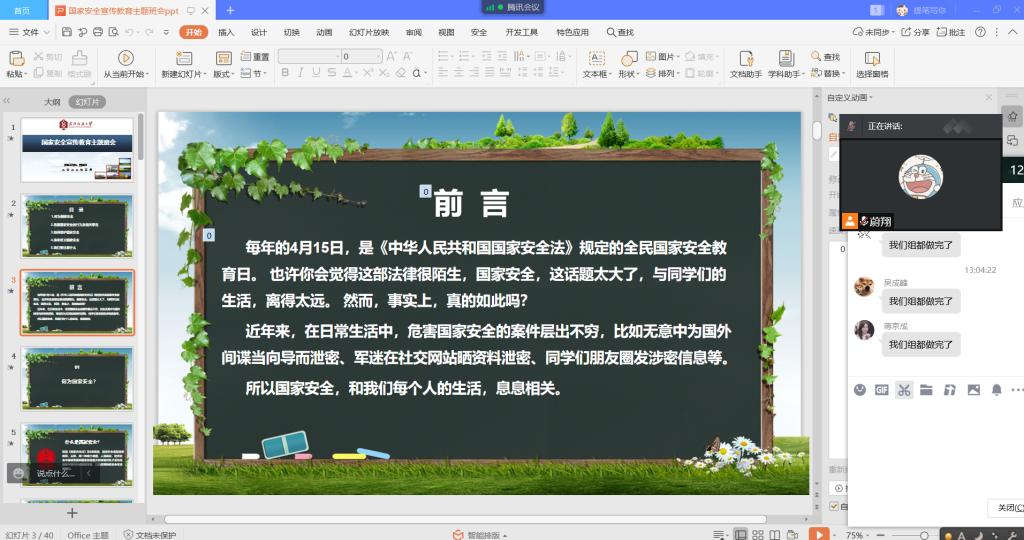The image size is (1024, 540).
Task: Open the folder file icon in chat
Action: click(927, 390)
